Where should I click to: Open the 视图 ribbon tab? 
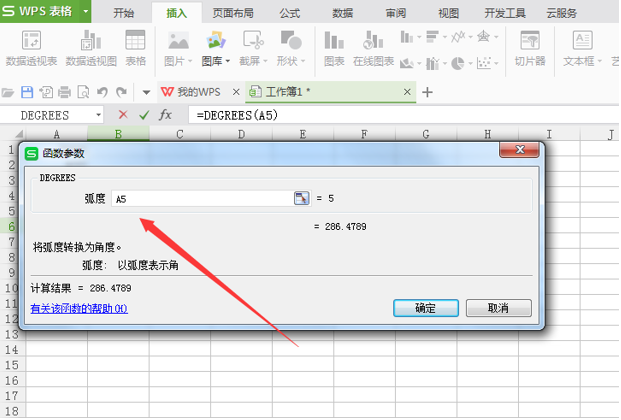[x=448, y=13]
